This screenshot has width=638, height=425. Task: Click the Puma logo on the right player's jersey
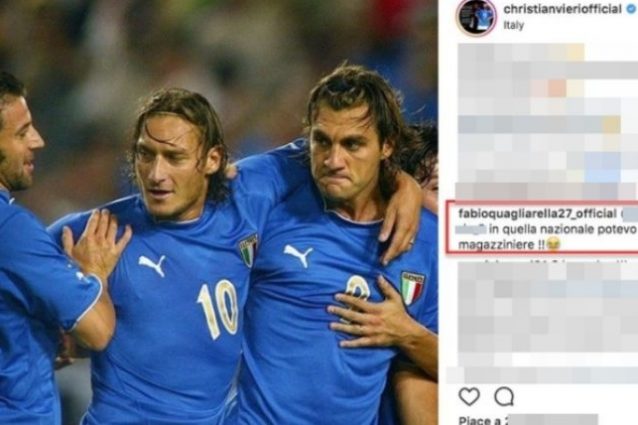coord(299,255)
